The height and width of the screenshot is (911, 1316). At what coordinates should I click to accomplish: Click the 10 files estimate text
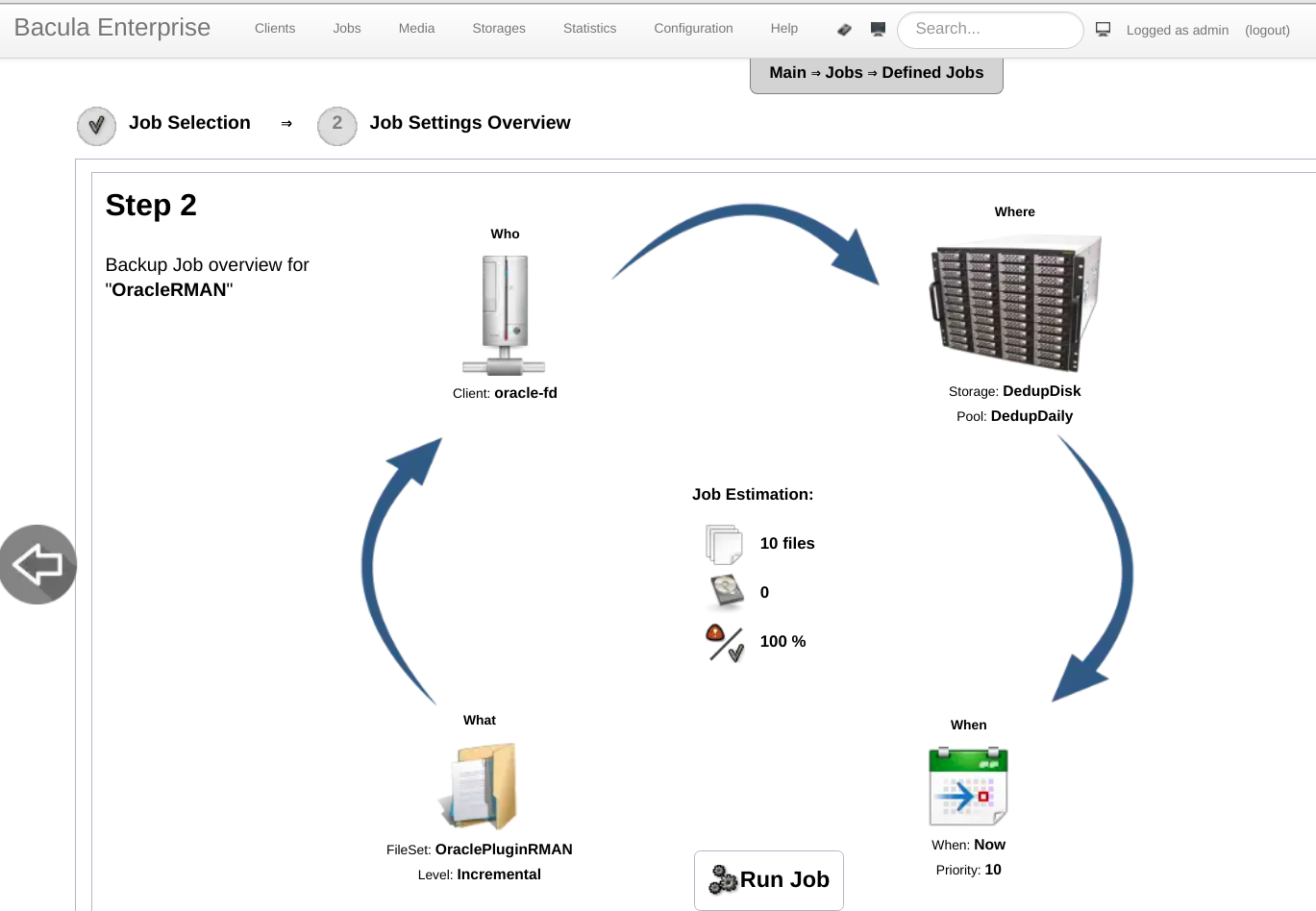(x=787, y=544)
